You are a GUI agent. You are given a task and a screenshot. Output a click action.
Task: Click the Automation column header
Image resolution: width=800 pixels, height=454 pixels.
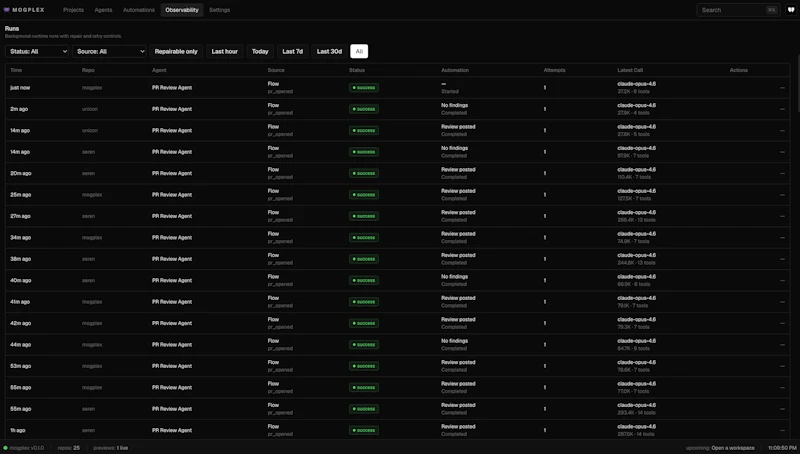coord(455,70)
